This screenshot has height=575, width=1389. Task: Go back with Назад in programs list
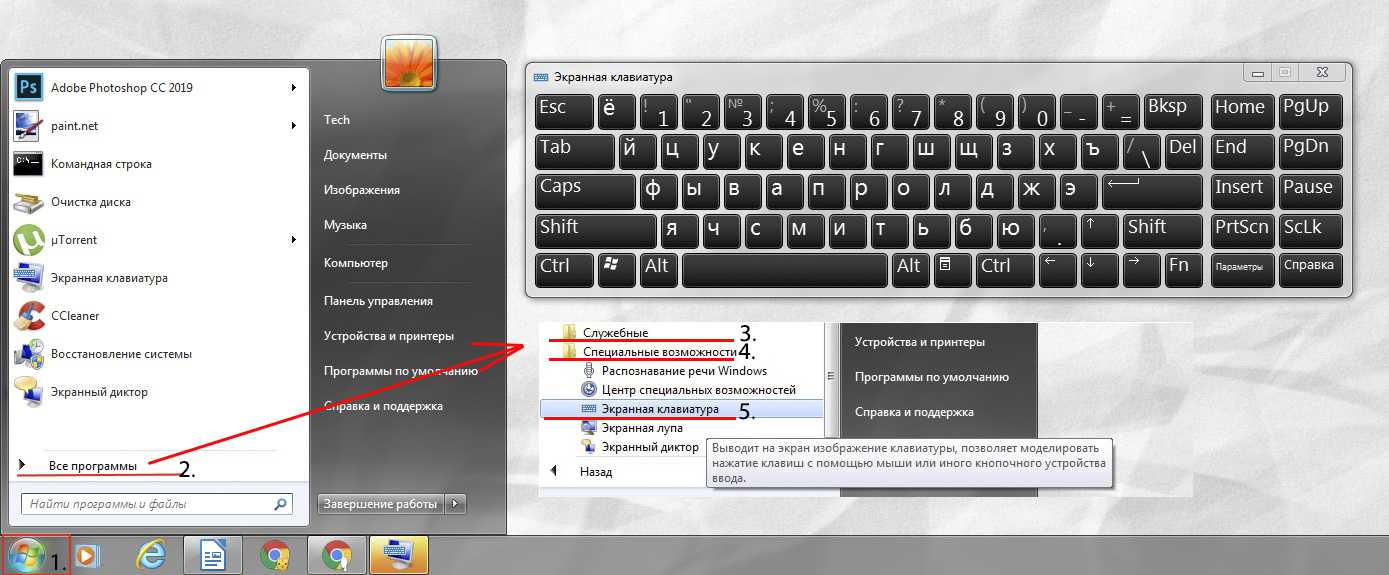point(596,471)
